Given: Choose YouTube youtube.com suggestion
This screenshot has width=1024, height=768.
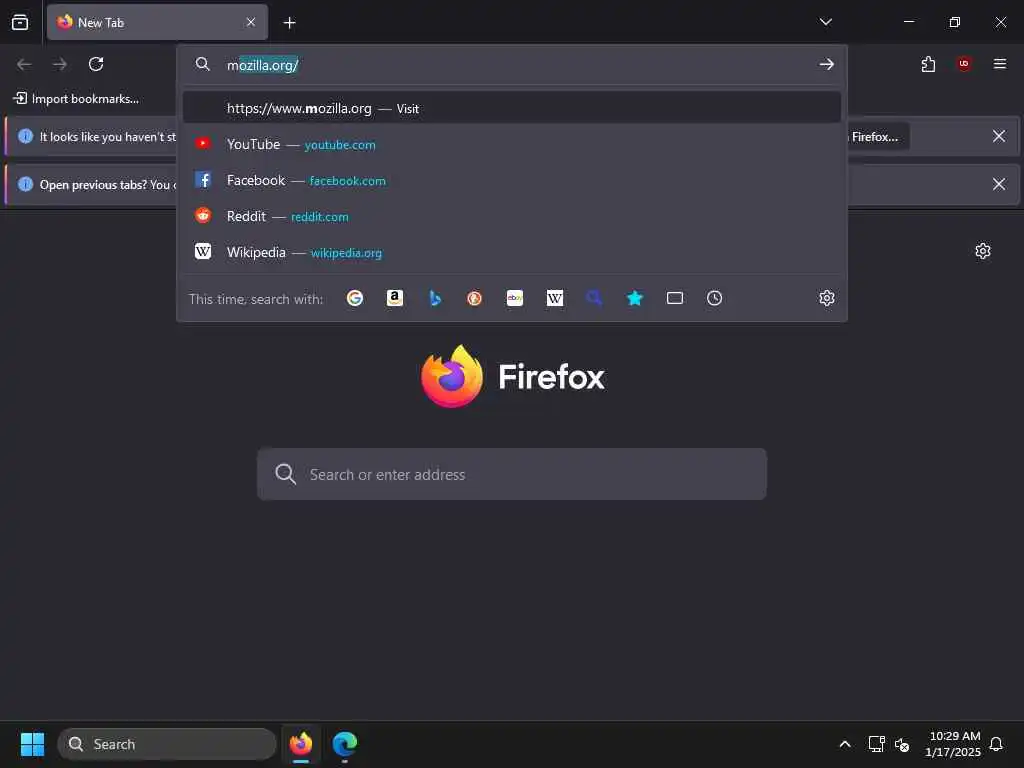Looking at the screenshot, I should click(512, 144).
